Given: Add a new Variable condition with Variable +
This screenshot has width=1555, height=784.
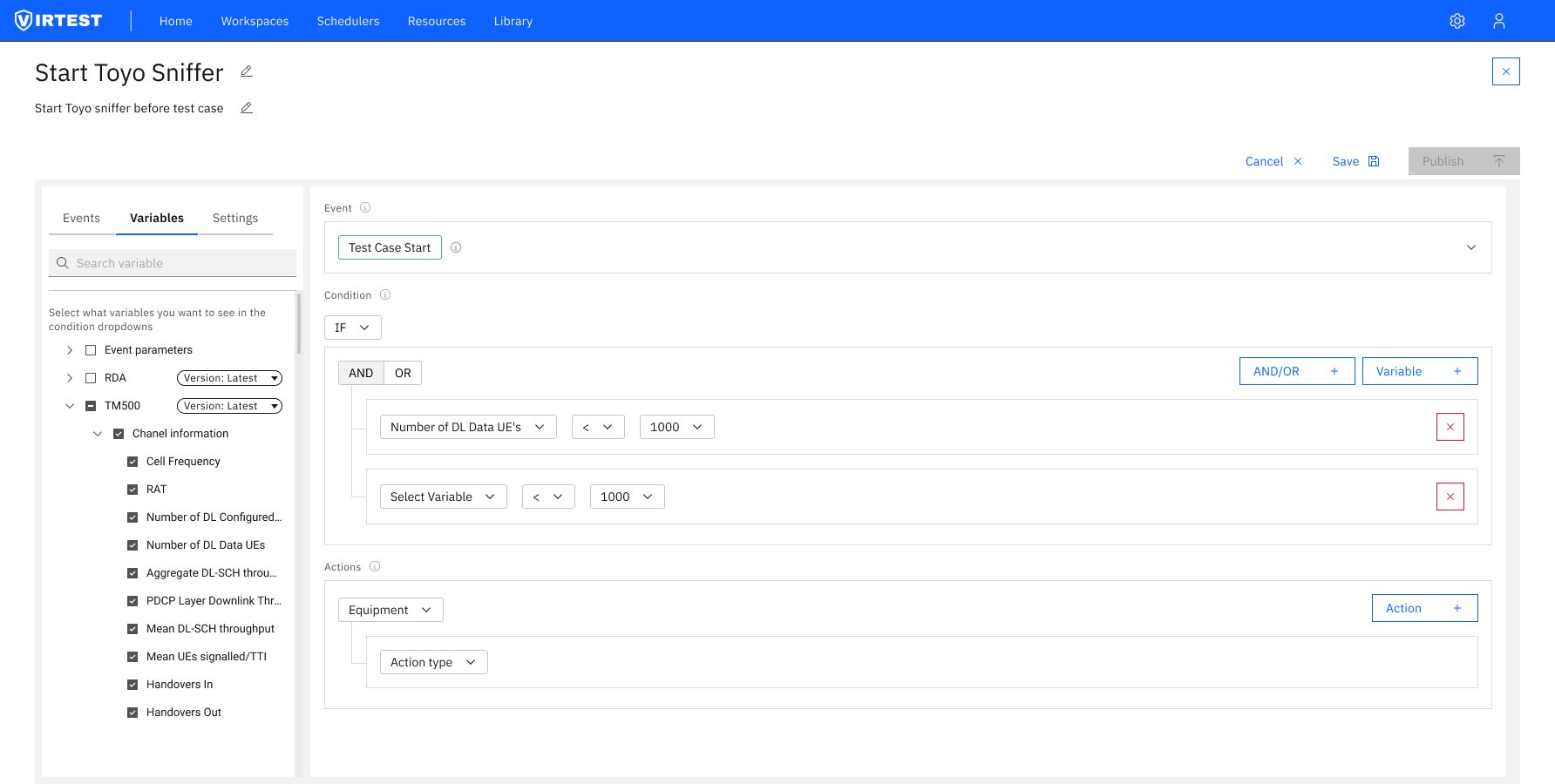Looking at the screenshot, I should point(1420,371).
